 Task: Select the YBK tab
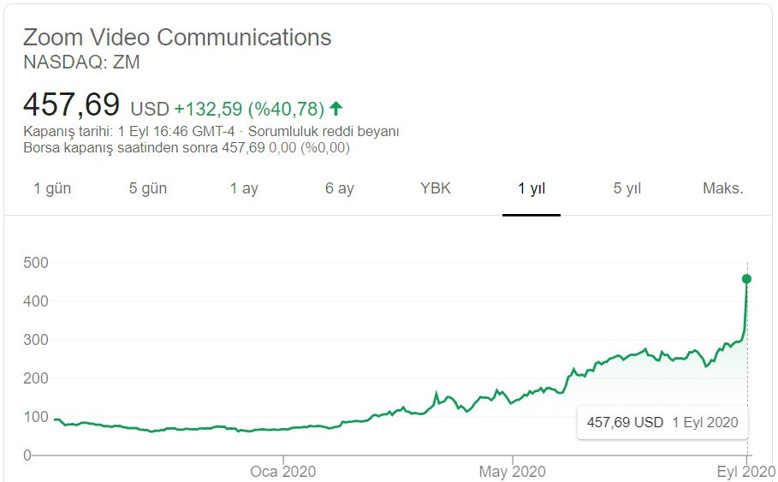(x=435, y=189)
